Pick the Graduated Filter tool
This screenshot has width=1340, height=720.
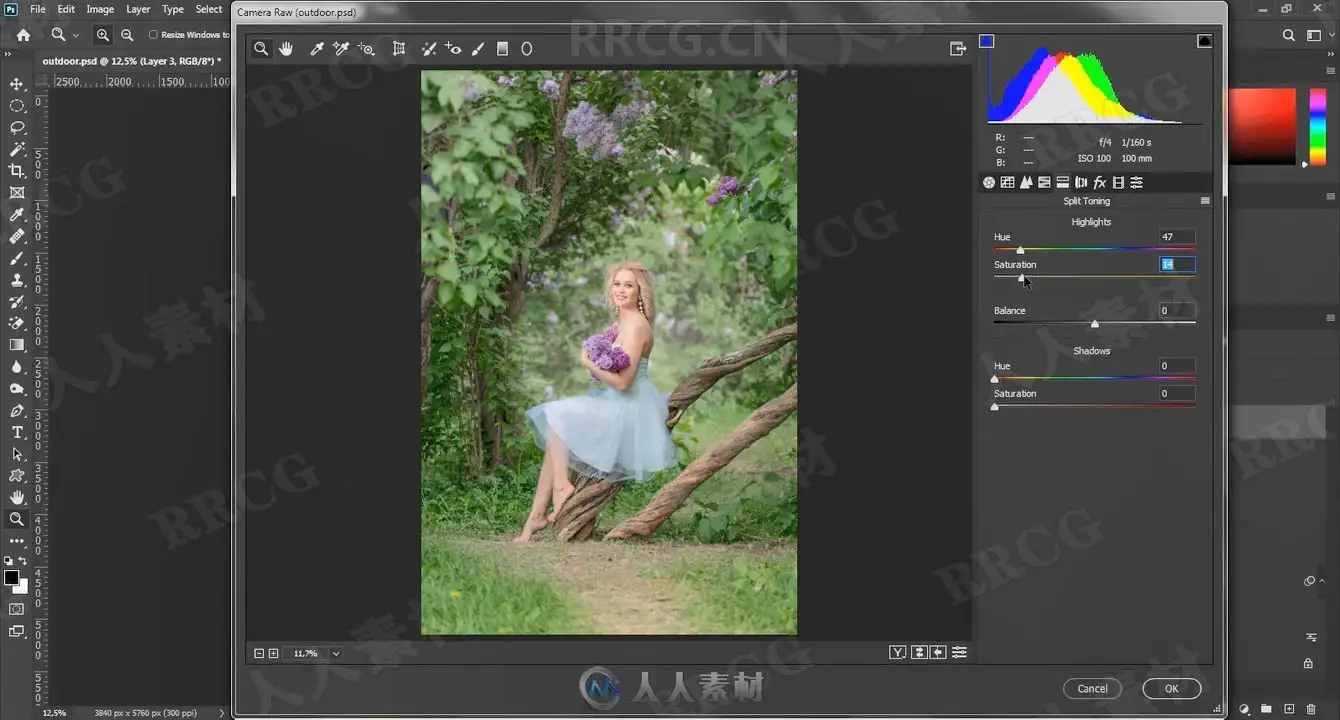pyautogui.click(x=503, y=48)
